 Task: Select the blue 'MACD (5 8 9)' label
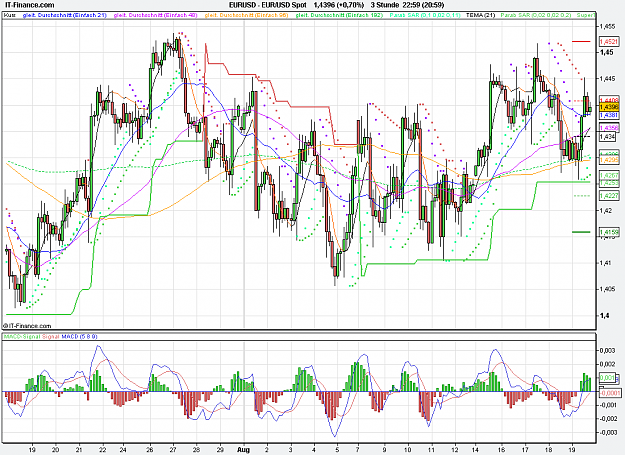pos(79,337)
